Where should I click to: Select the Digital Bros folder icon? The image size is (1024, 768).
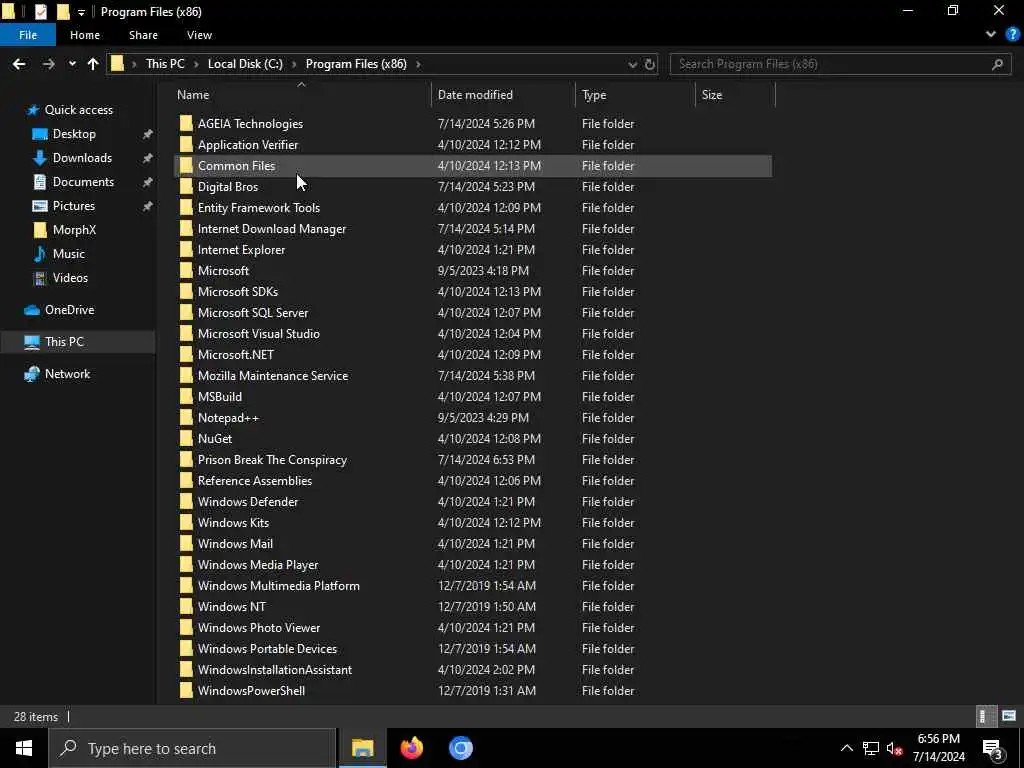(x=186, y=187)
